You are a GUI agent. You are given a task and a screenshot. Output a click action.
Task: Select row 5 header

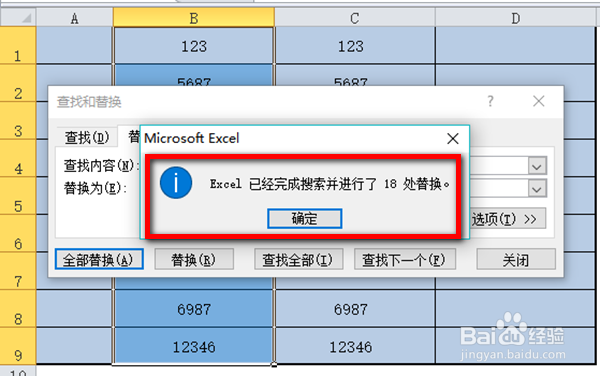(18, 195)
